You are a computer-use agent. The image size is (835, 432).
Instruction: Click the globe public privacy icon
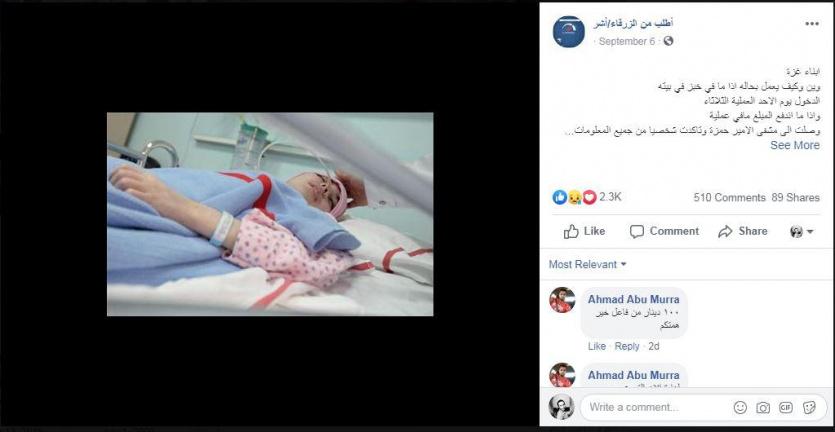(668, 41)
